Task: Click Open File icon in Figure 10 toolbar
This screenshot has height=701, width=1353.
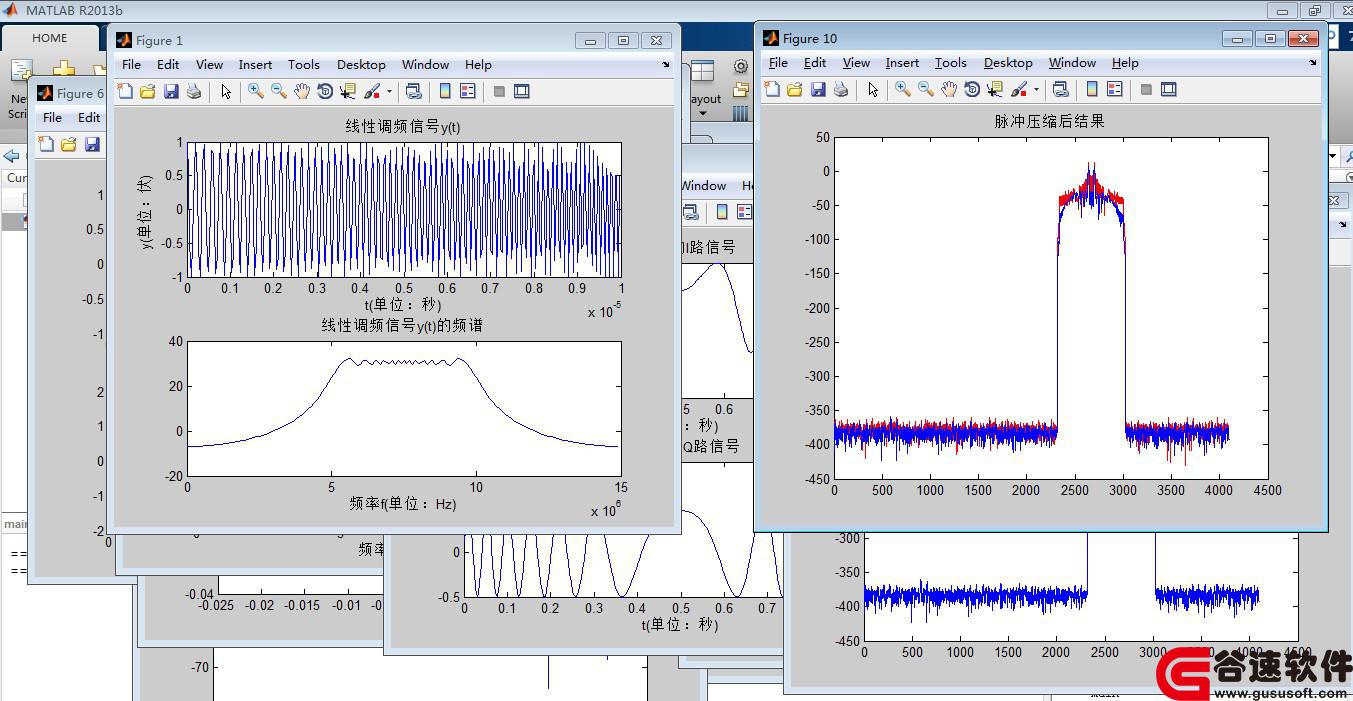Action: tap(795, 89)
